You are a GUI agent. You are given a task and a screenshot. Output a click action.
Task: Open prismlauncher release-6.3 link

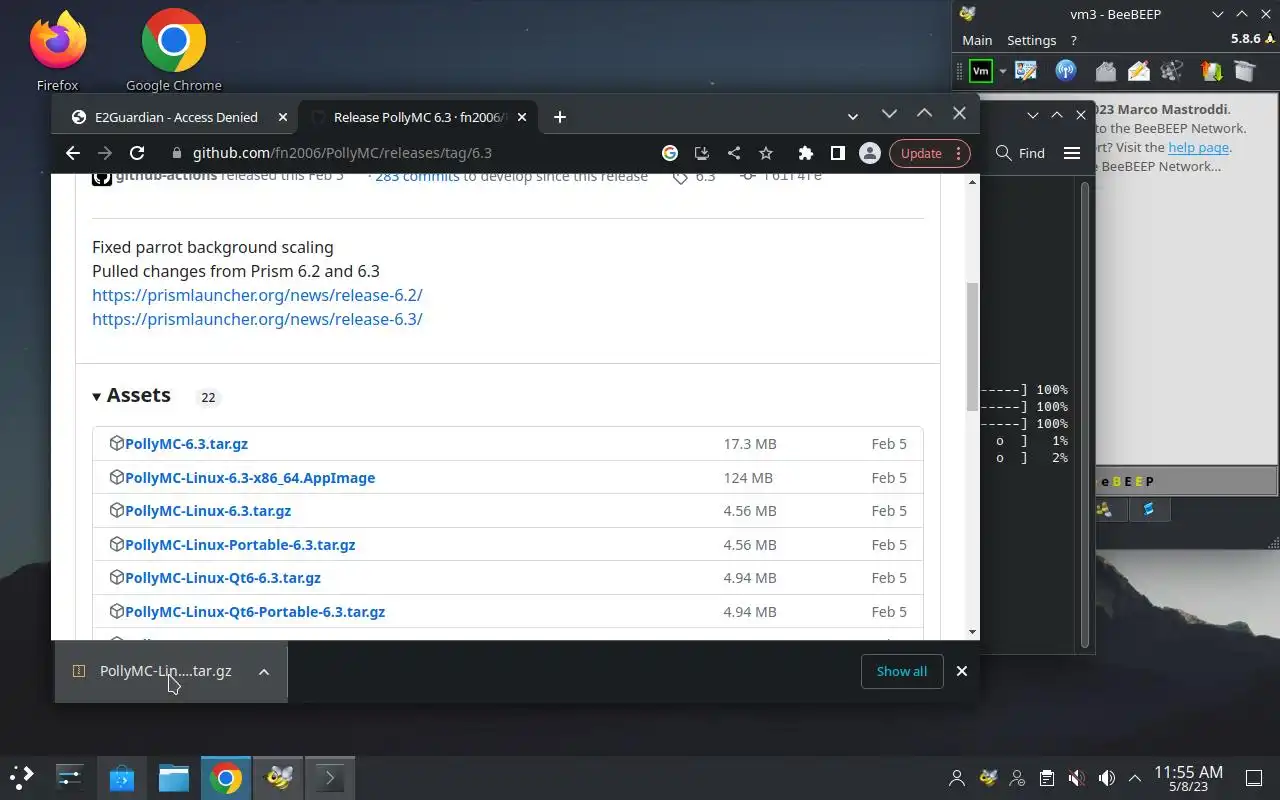[257, 319]
